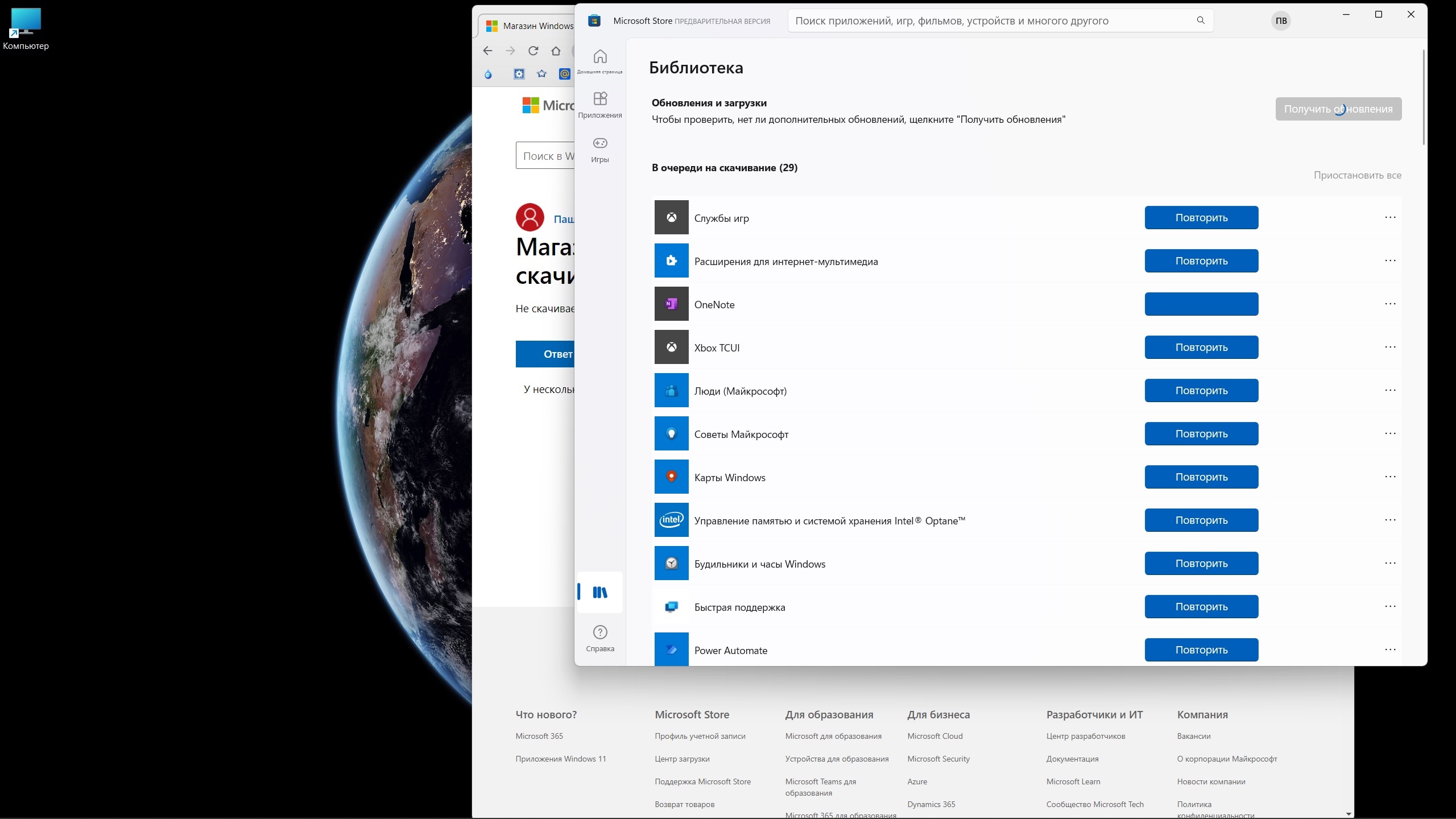
Task: Click the browser home button
Action: pos(556,51)
